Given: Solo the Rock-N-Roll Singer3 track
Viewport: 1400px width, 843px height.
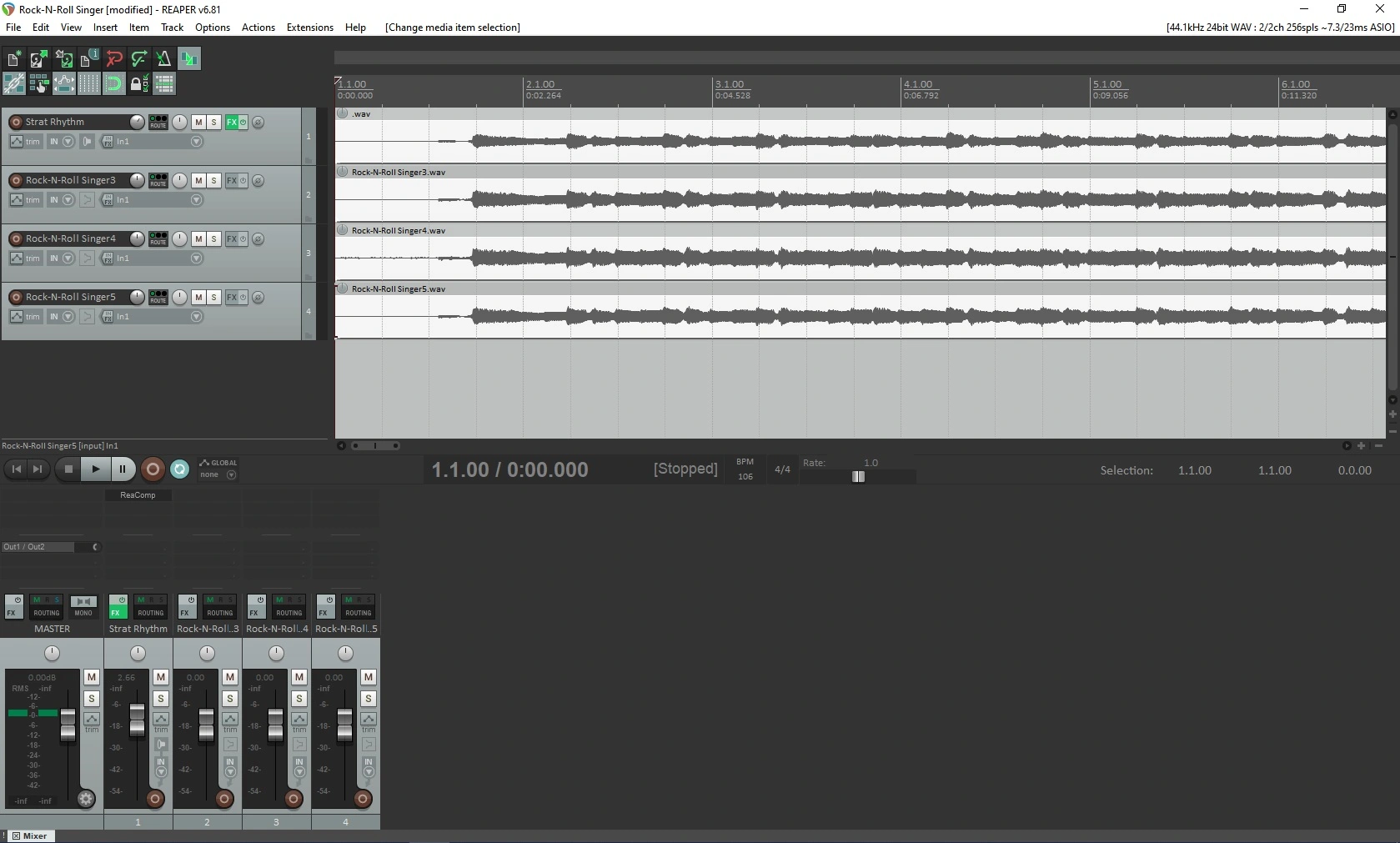Looking at the screenshot, I should 213,180.
